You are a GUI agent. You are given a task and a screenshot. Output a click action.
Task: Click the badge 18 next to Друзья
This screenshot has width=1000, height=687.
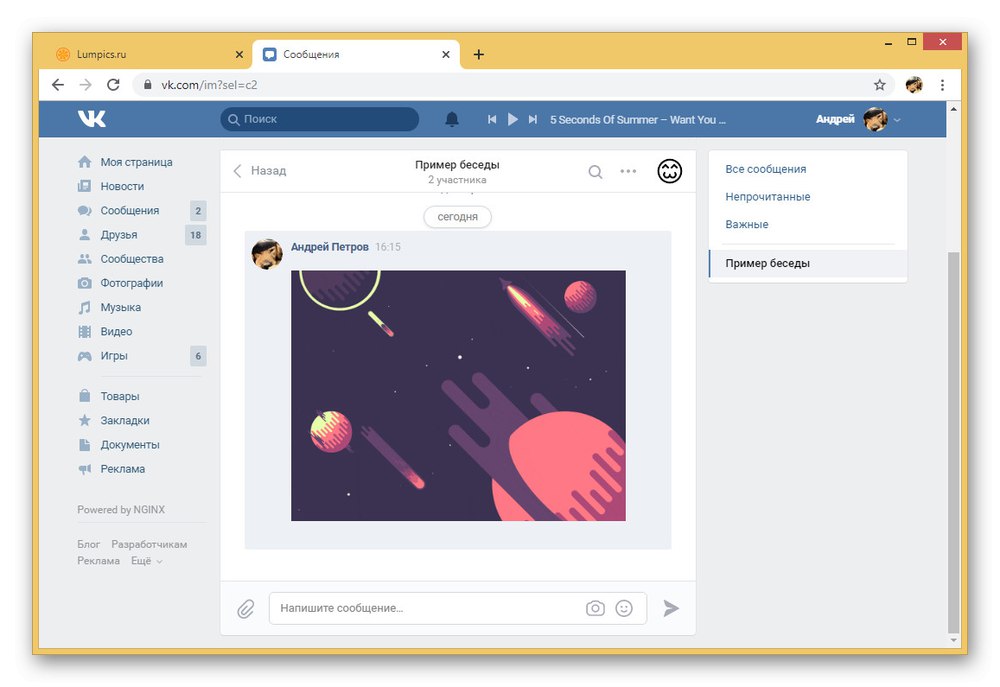point(196,235)
